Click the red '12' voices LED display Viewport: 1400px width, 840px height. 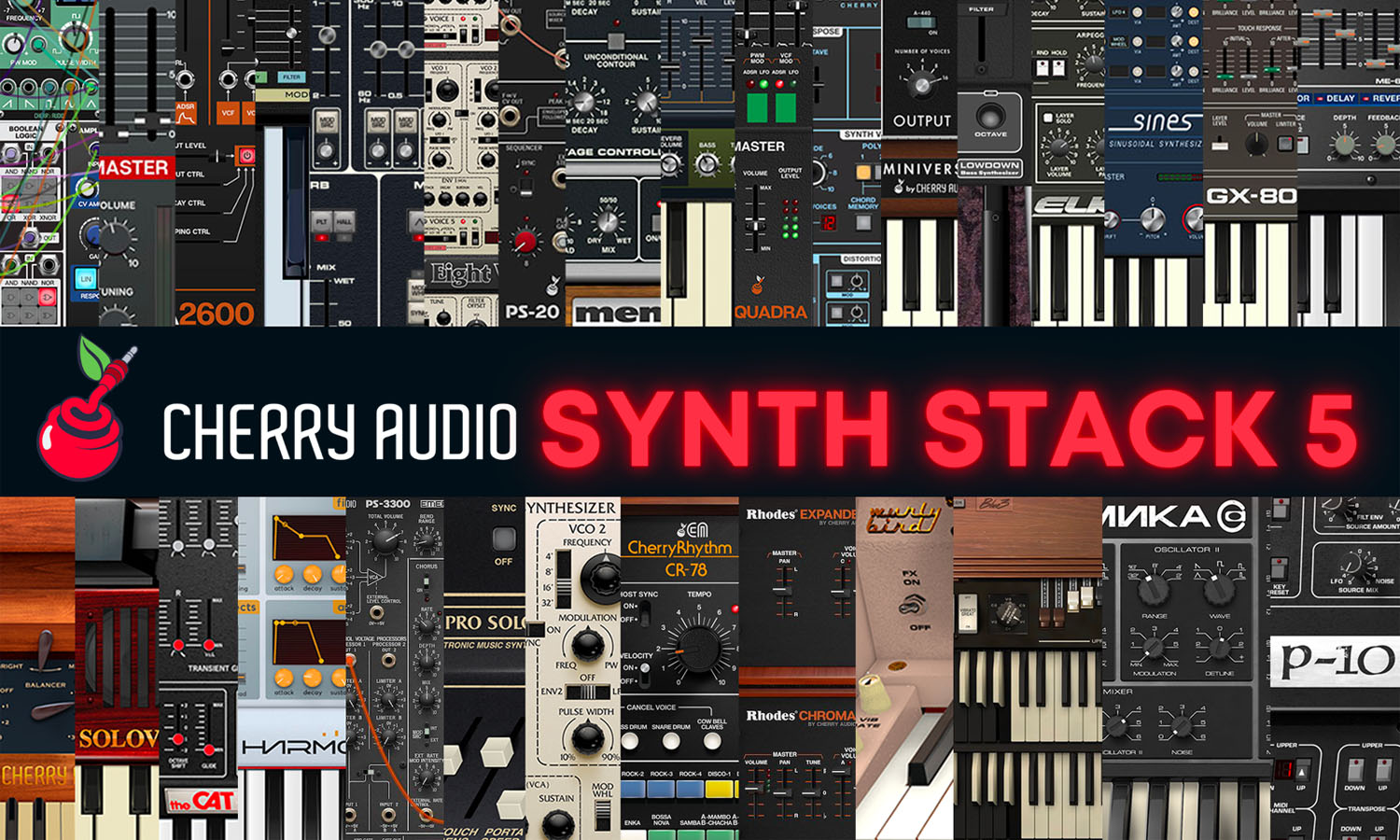(828, 223)
